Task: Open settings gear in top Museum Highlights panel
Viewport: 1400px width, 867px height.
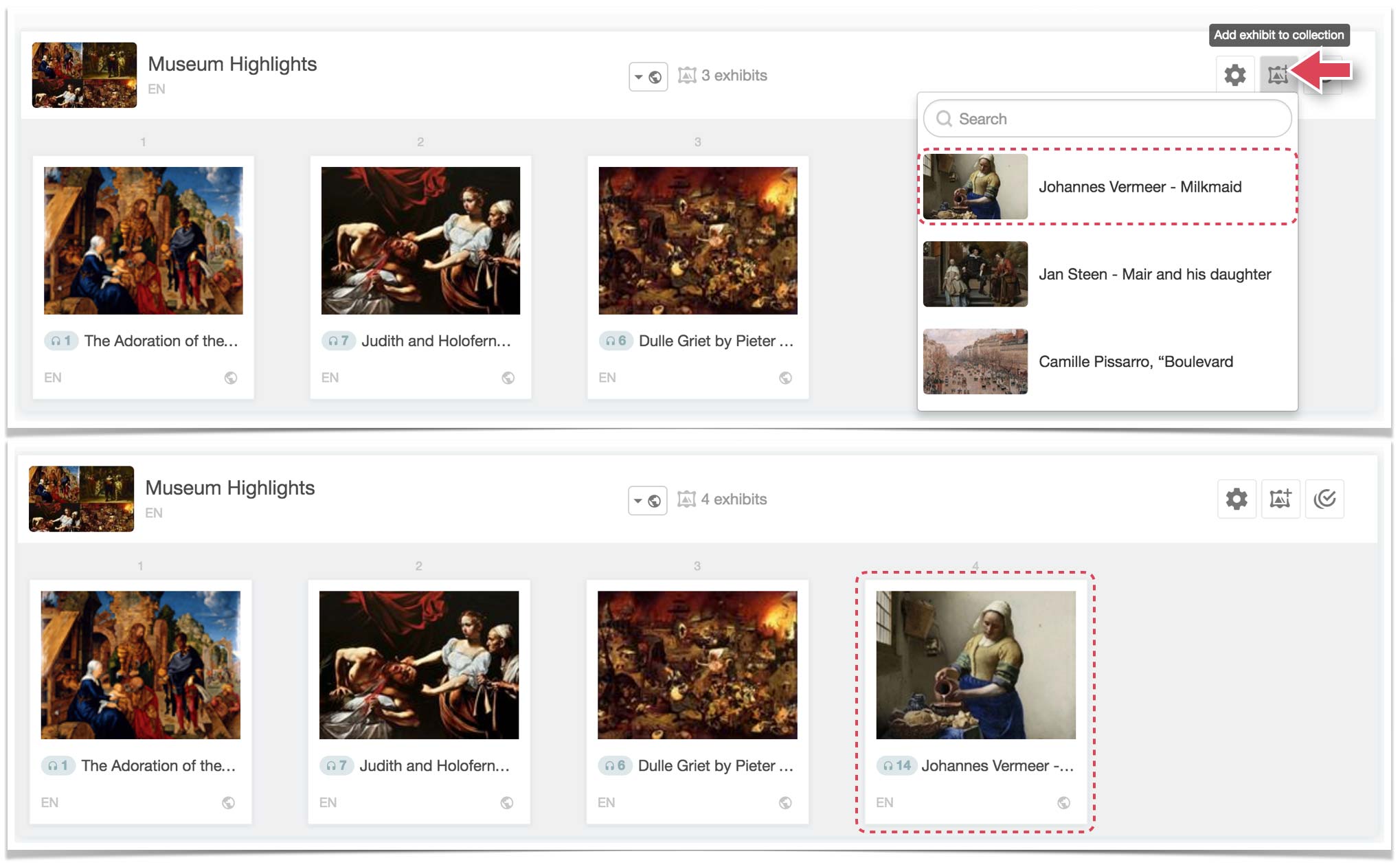Action: tap(1234, 75)
